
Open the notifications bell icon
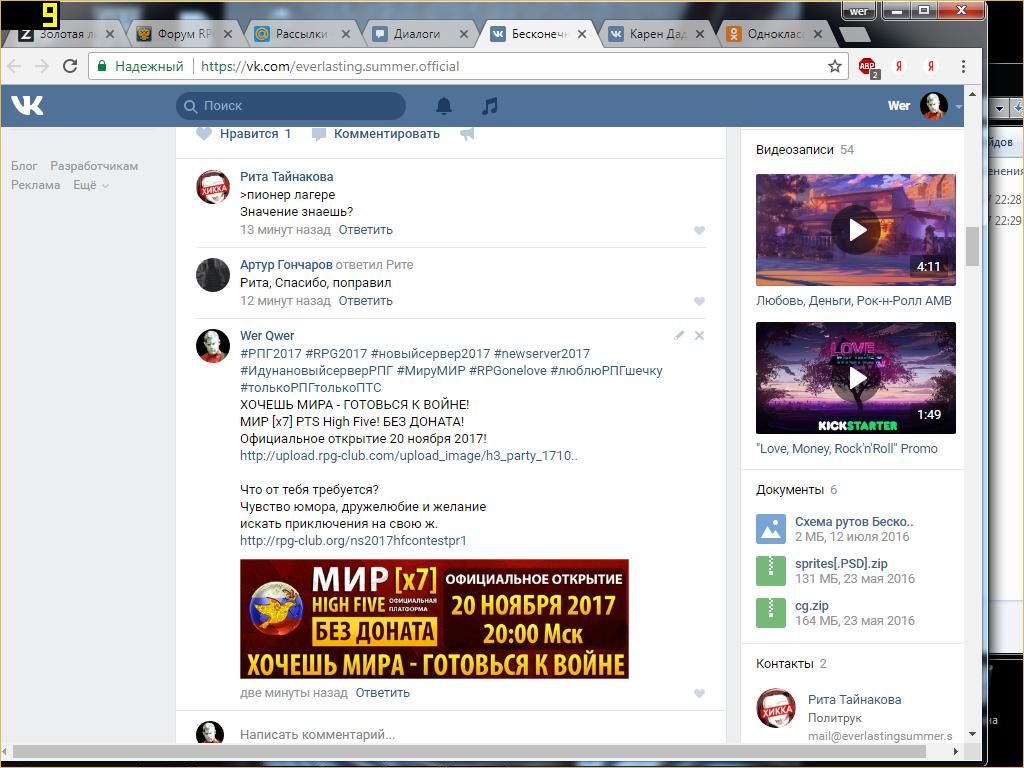444,105
